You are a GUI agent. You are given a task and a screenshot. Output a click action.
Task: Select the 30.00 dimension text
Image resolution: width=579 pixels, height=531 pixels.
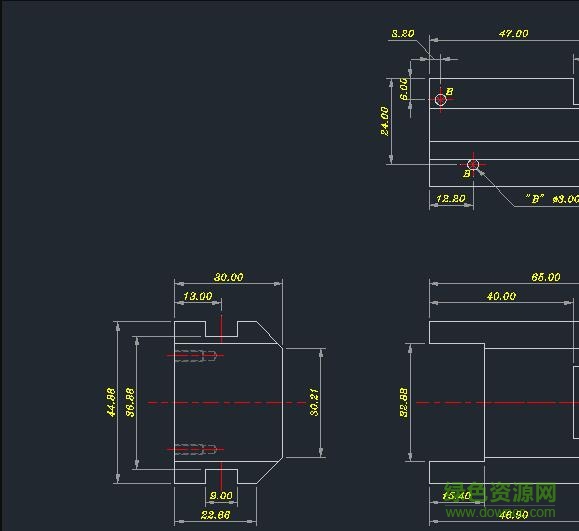coord(229,277)
